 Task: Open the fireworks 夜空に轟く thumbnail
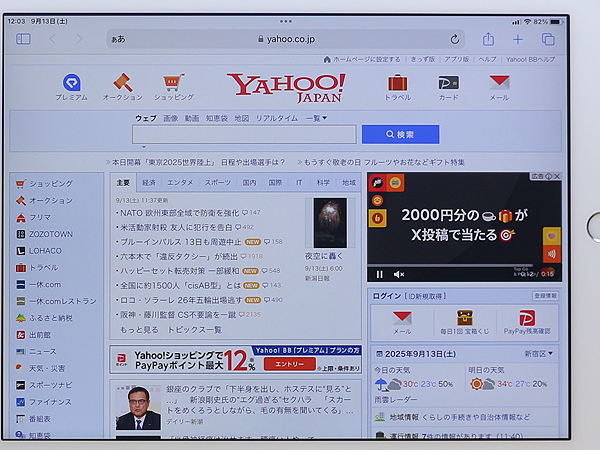330,223
